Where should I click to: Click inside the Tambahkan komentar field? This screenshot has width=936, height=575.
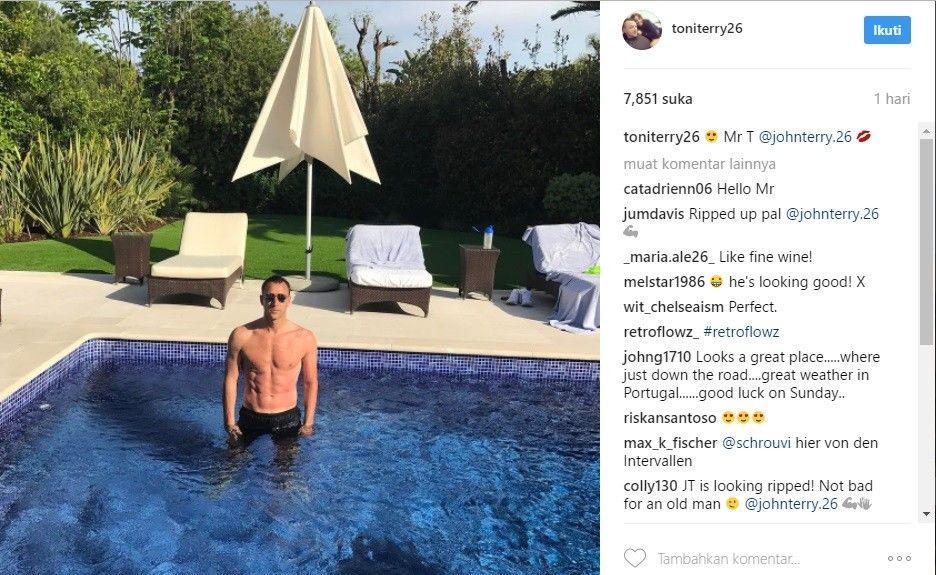(728, 559)
